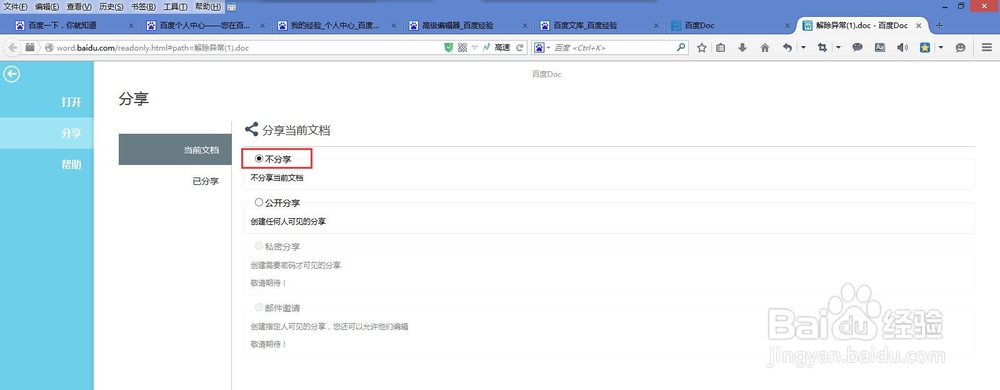Open the 编辑(E) menu

(x=47, y=7)
